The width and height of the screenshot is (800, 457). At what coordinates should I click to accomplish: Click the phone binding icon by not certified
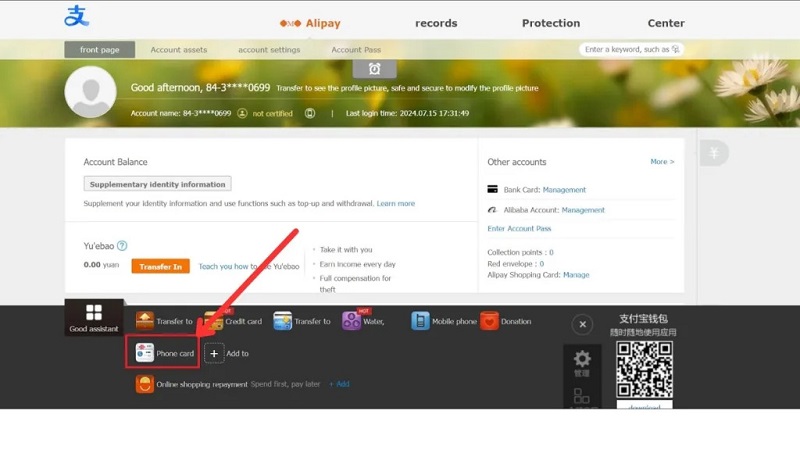pos(310,113)
